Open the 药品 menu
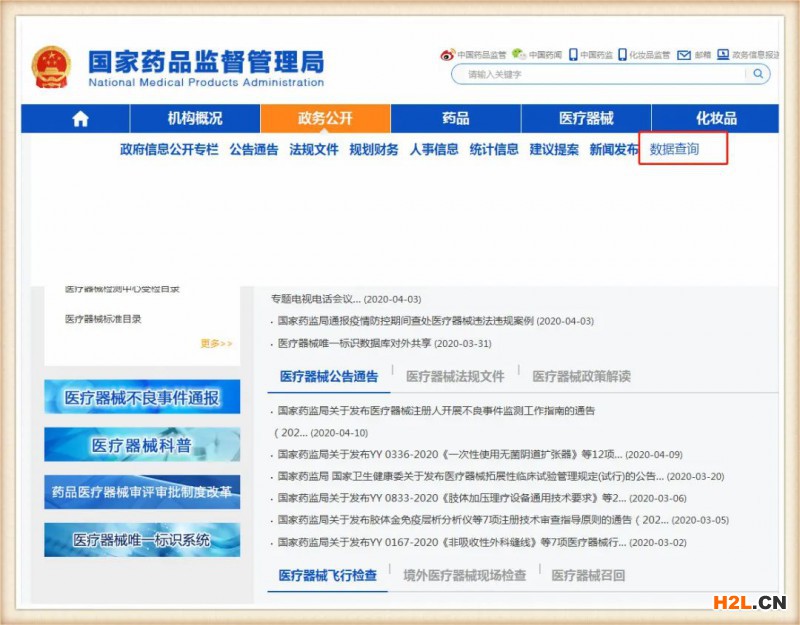The width and height of the screenshot is (800, 625). 456,118
